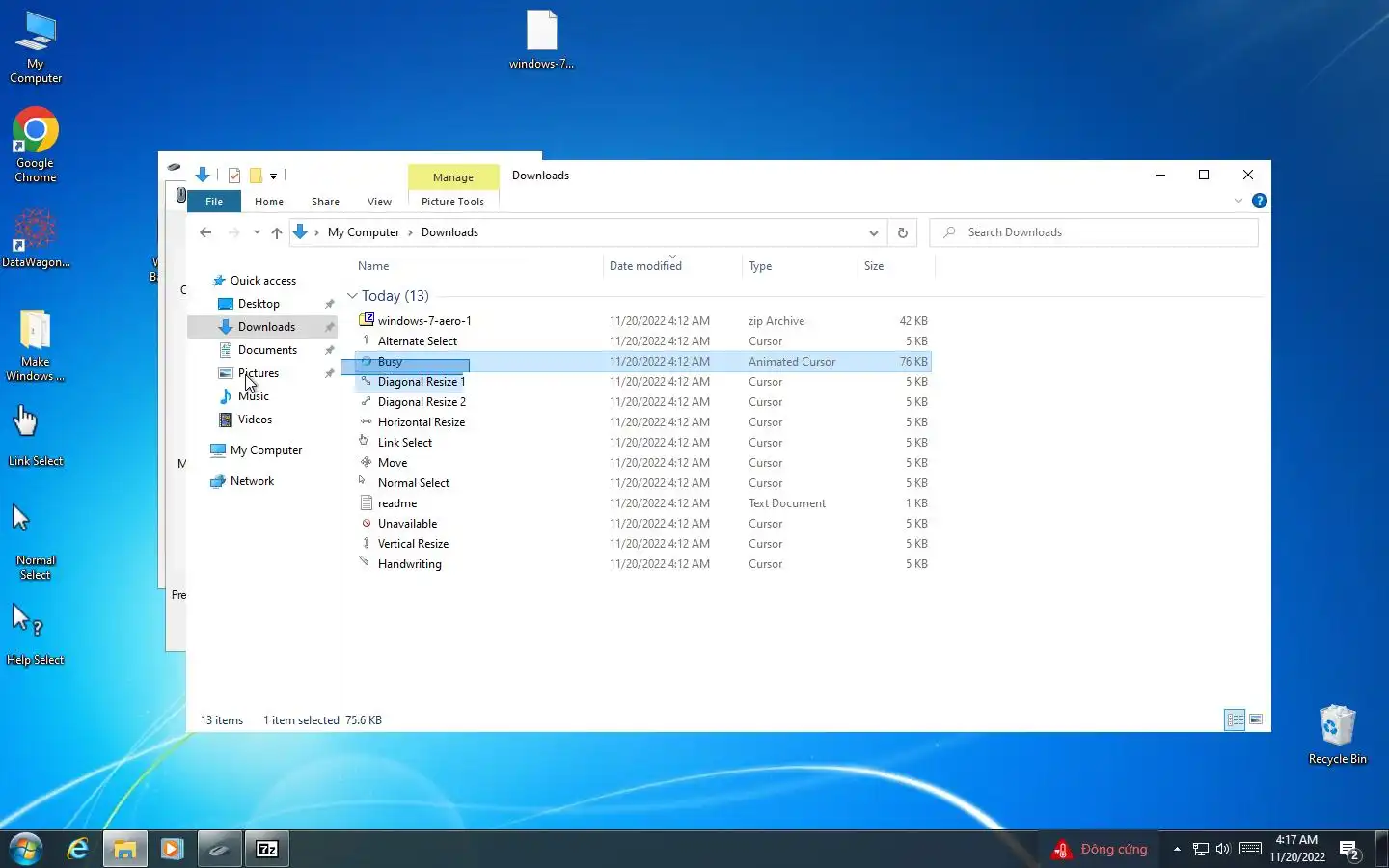Open the Picture Tools tab
Viewport: 1389px width, 868px height.
[452, 202]
